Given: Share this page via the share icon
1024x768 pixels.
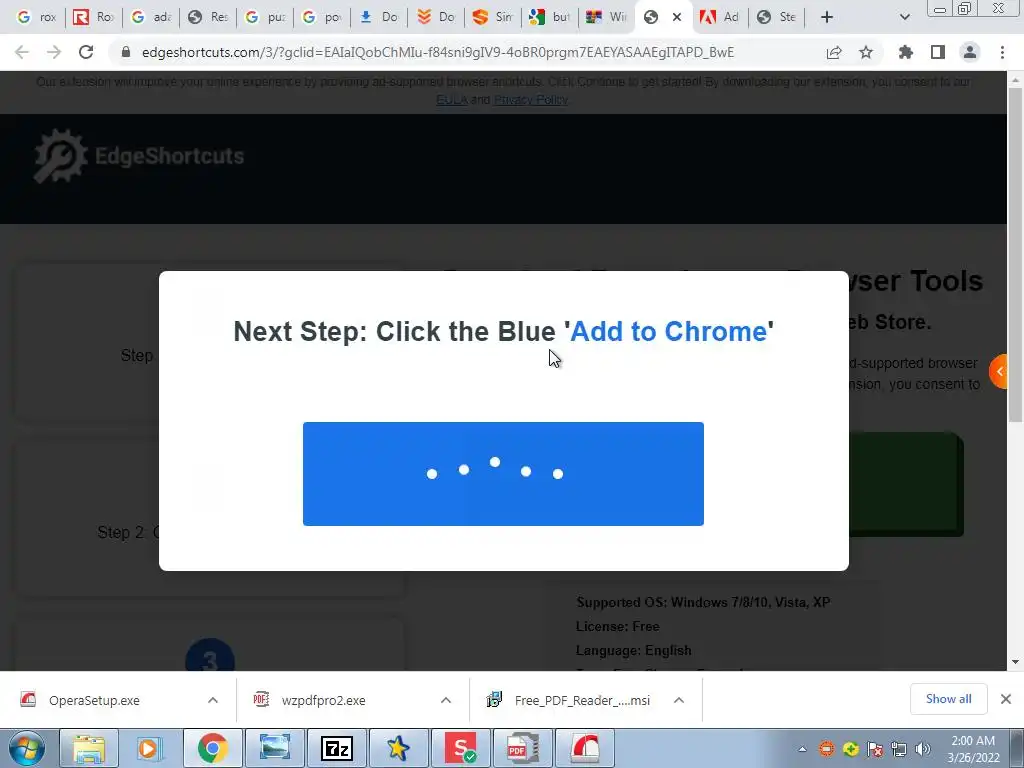Looking at the screenshot, I should [x=834, y=52].
